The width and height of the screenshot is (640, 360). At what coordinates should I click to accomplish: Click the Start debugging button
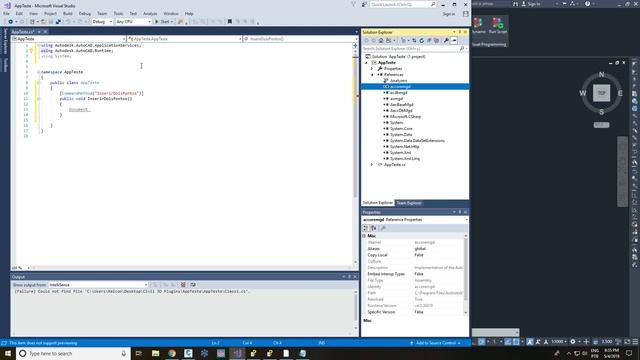pos(163,22)
